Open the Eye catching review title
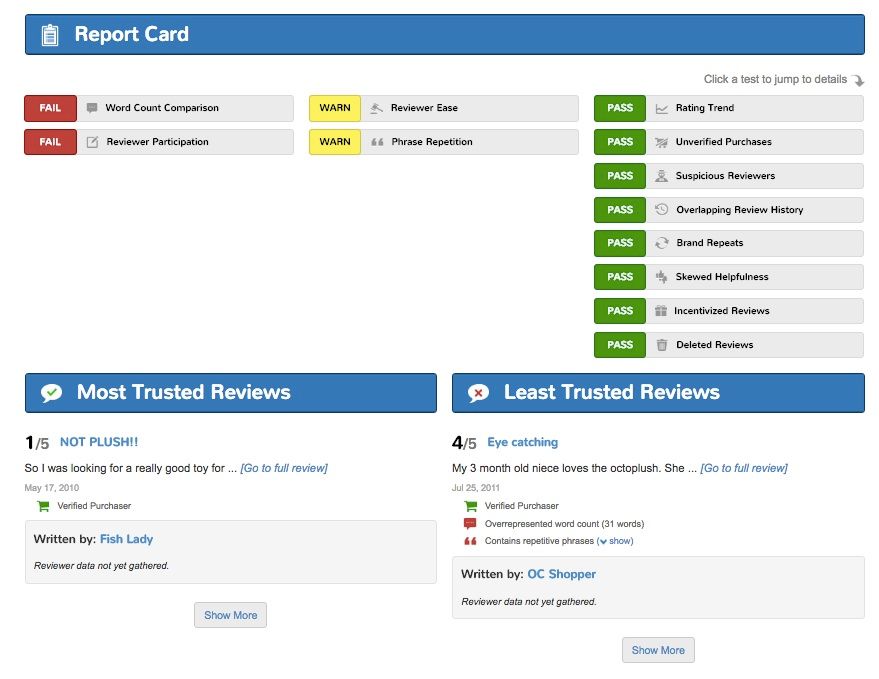The width and height of the screenshot is (879, 679). click(x=522, y=442)
